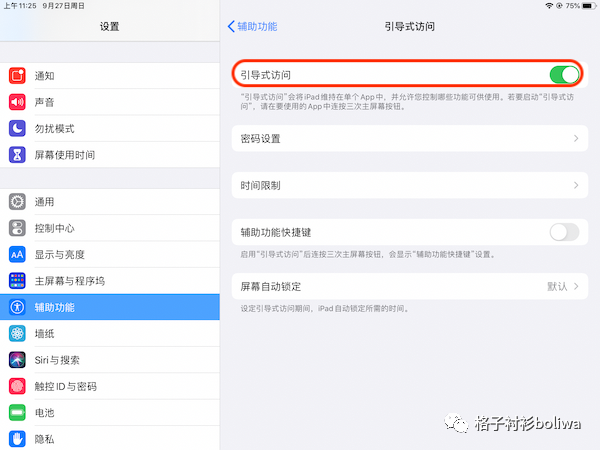Tap 密码设置 label
This screenshot has height=450, width=600.
(x=260, y=139)
